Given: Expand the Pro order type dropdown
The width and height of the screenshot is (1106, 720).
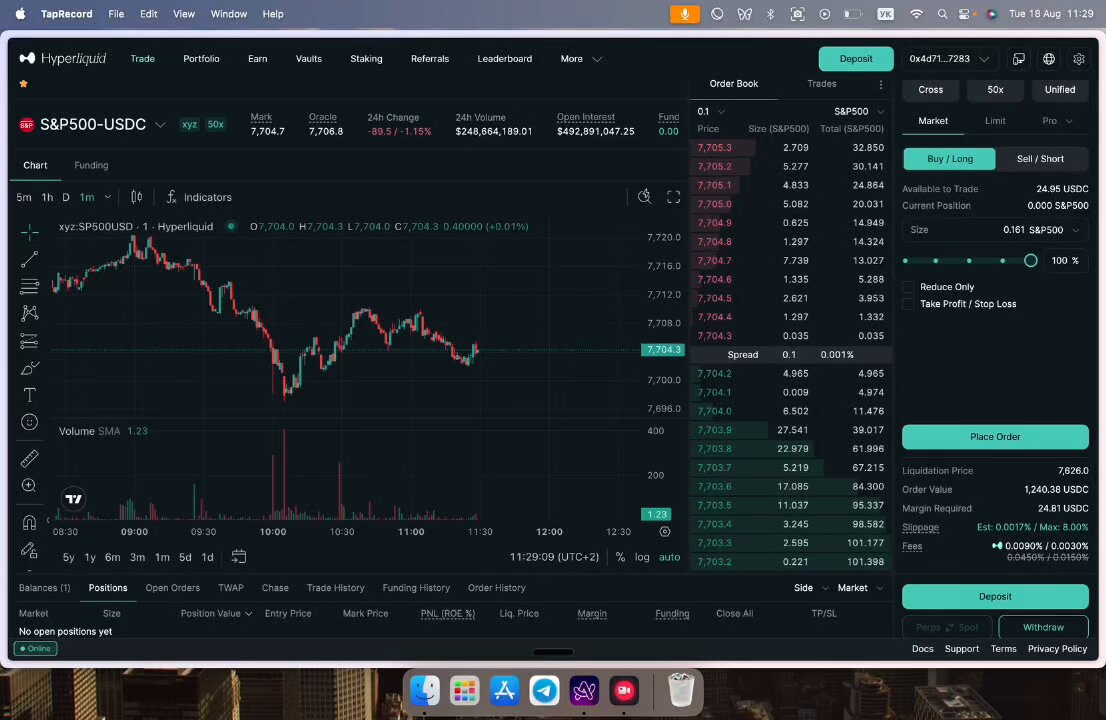Looking at the screenshot, I should (x=1057, y=121).
